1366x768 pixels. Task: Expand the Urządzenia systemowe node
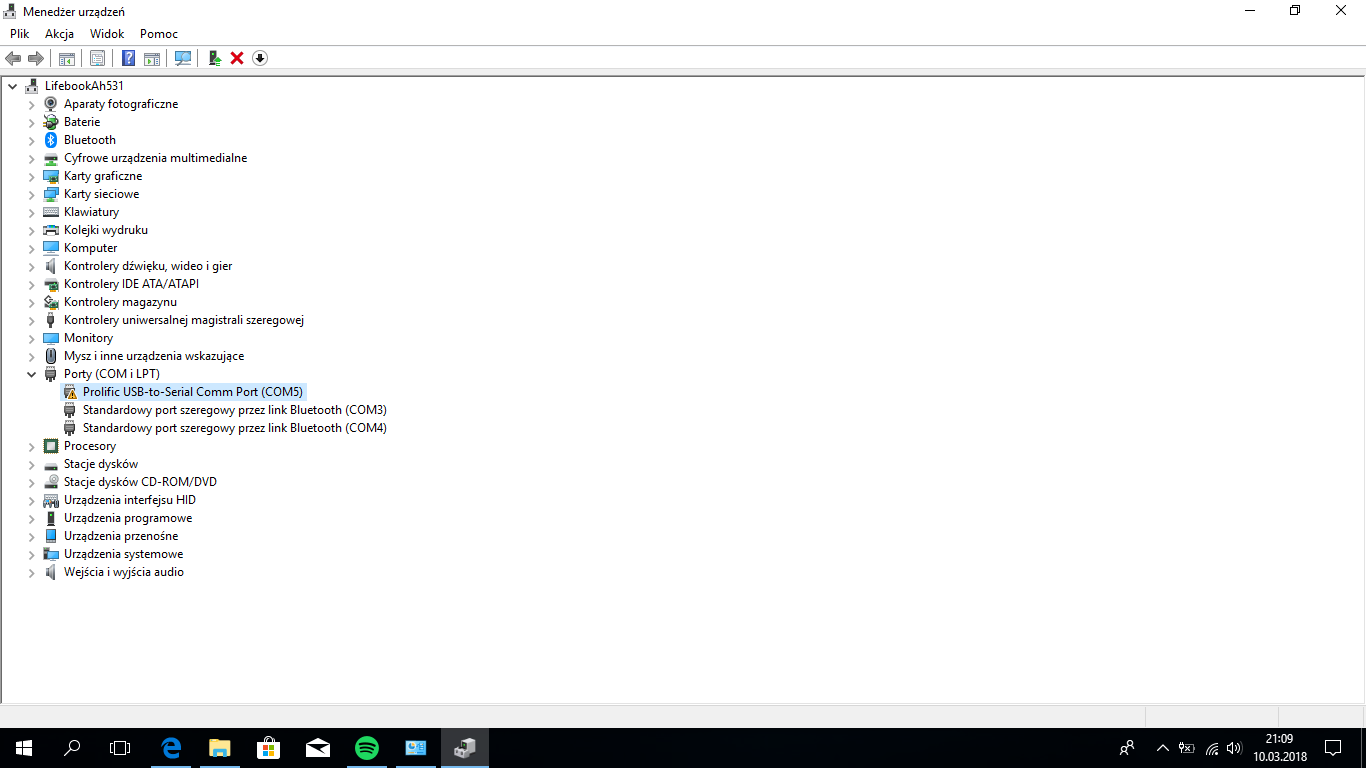click(x=32, y=554)
